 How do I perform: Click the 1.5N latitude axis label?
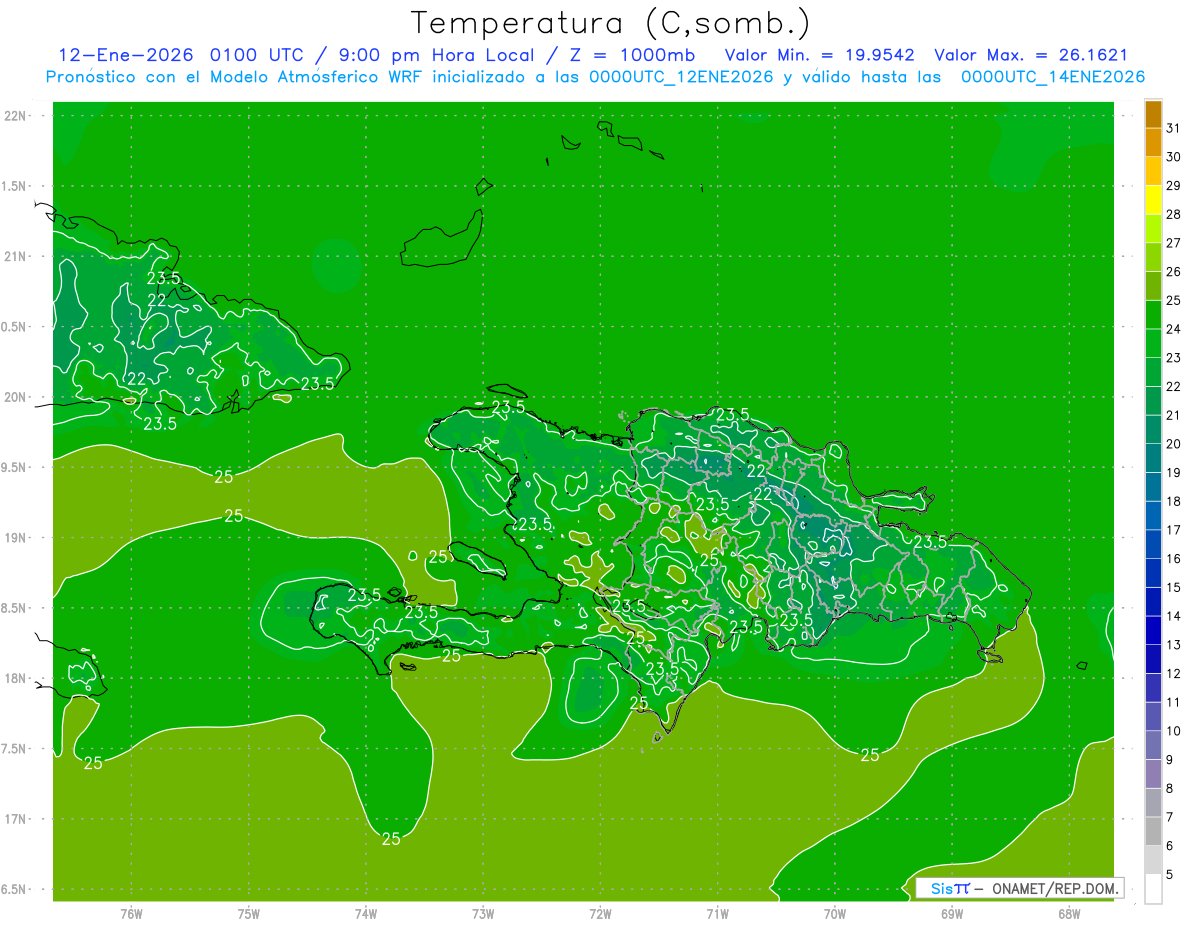click(14, 186)
